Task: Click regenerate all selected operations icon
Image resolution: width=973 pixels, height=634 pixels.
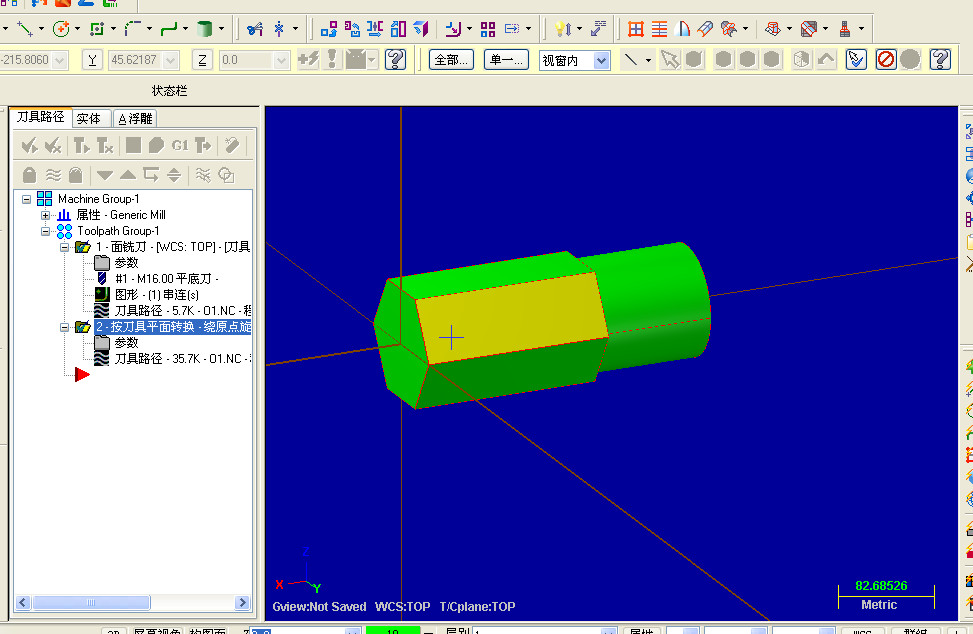Action: 81,146
